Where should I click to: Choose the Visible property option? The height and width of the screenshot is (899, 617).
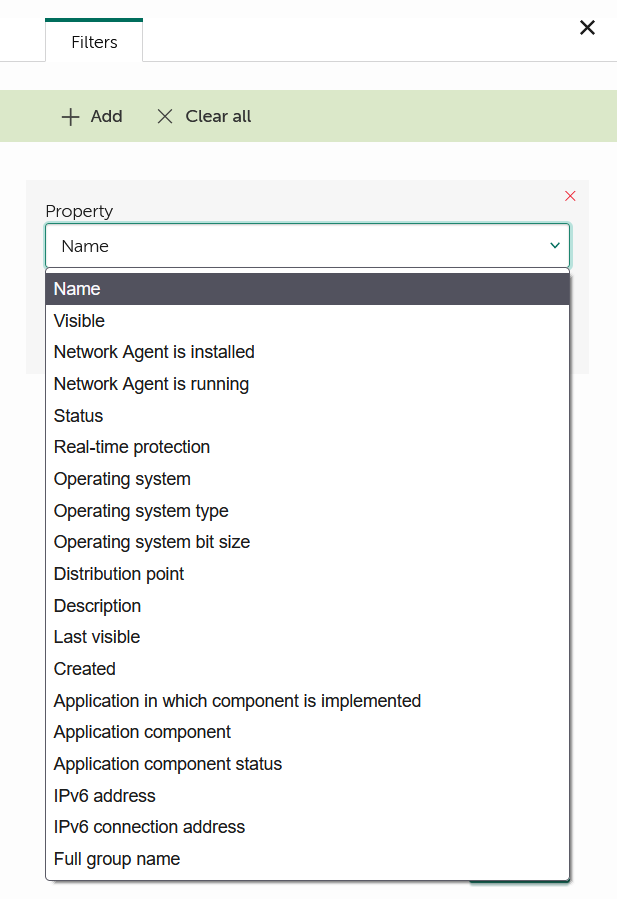(79, 321)
